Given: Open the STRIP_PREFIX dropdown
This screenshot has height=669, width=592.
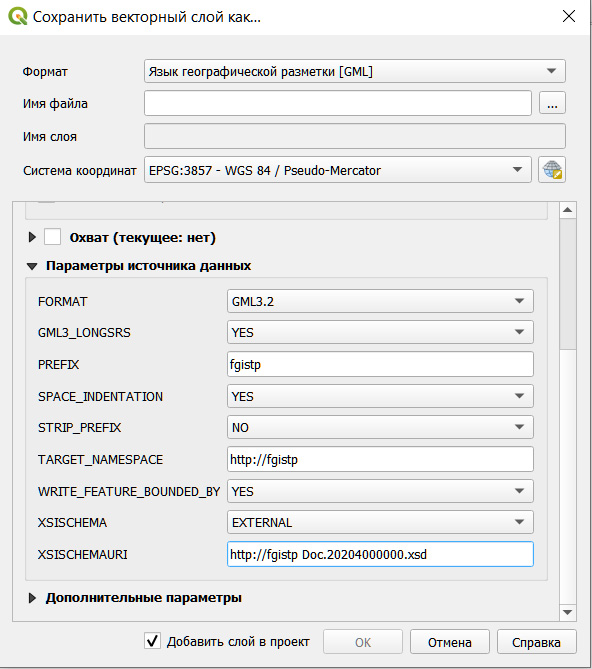Looking at the screenshot, I should 380,427.
